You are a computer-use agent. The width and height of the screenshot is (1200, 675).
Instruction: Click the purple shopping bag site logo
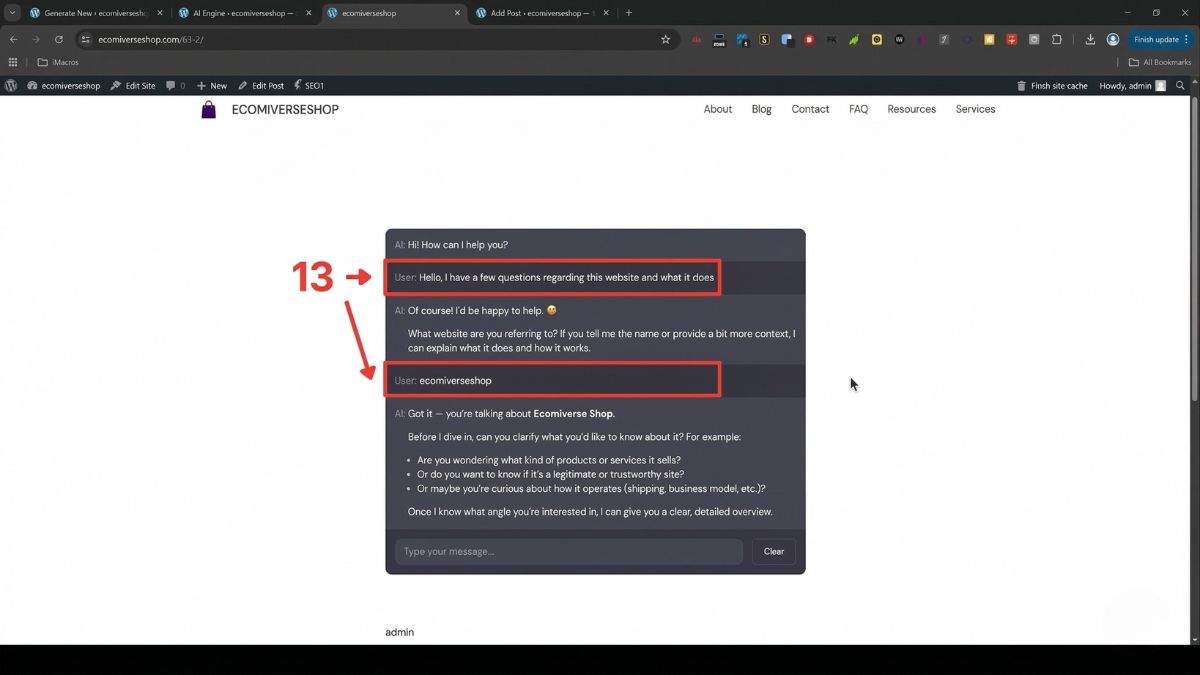[x=209, y=110]
